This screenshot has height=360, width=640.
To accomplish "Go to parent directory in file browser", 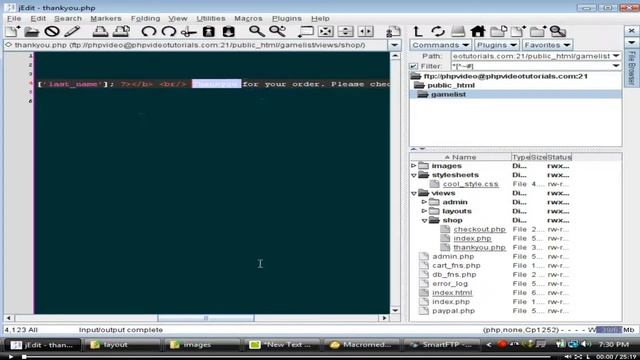I will [418, 31].
